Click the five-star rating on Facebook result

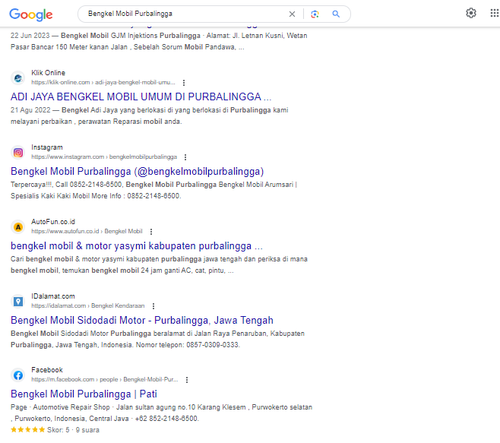tap(28, 430)
